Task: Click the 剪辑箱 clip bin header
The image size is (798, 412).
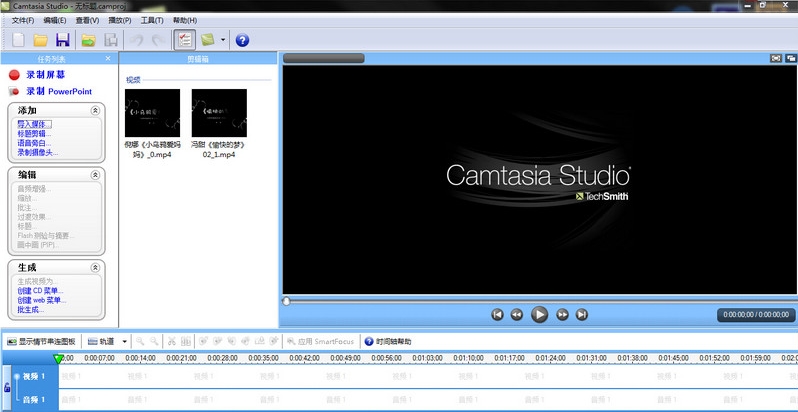Action: (x=198, y=58)
